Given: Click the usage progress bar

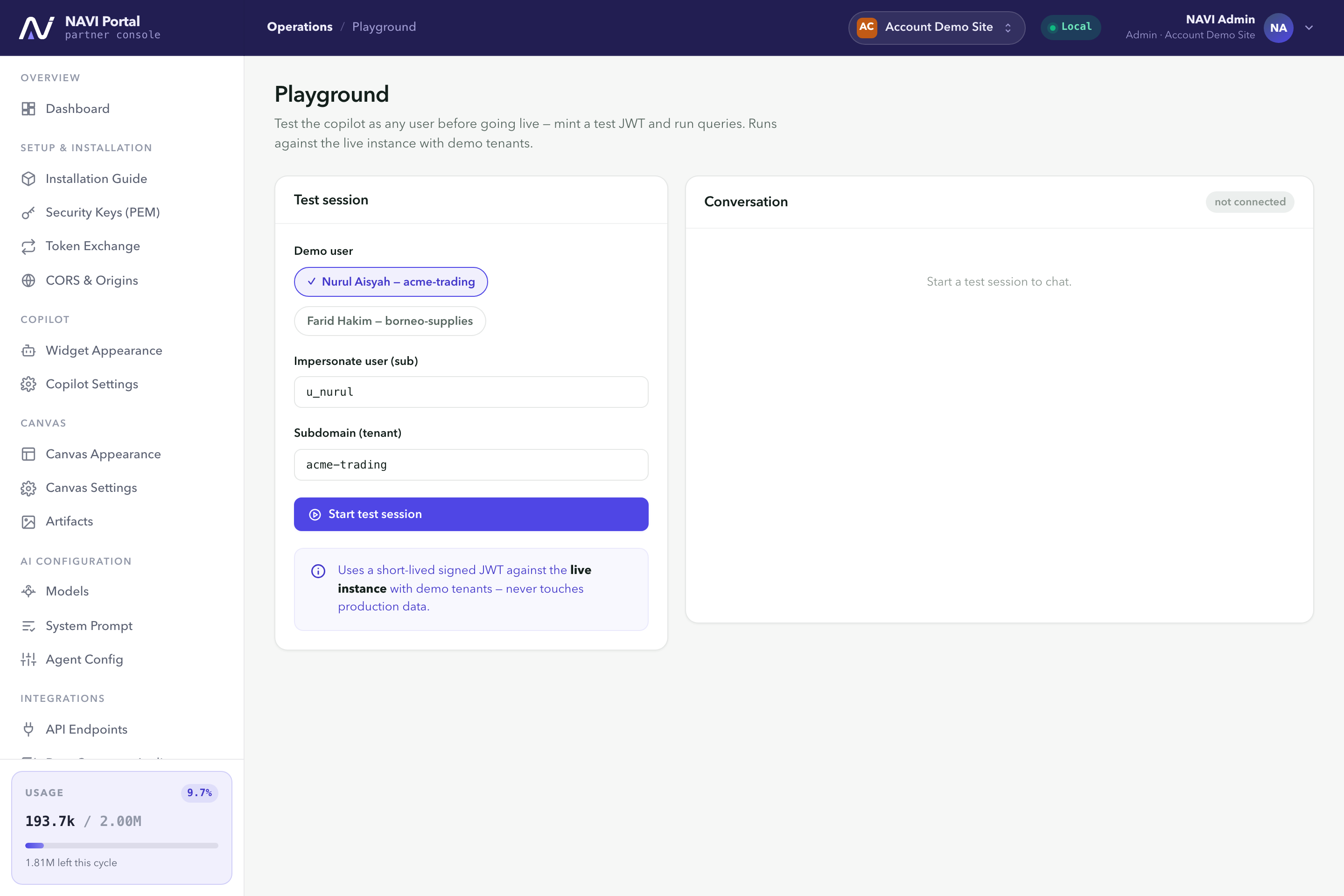Looking at the screenshot, I should click(122, 845).
